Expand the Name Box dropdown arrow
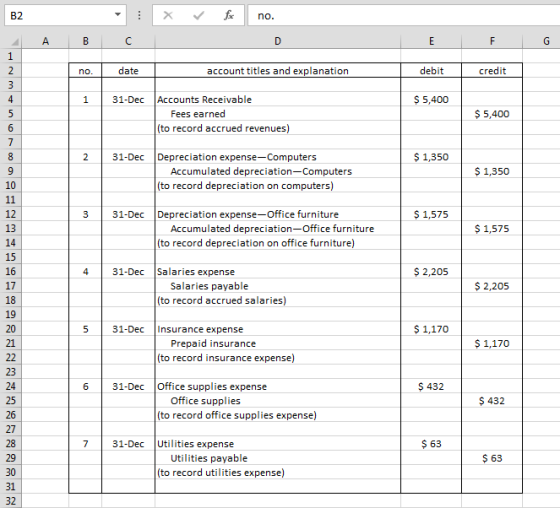 click(x=118, y=15)
